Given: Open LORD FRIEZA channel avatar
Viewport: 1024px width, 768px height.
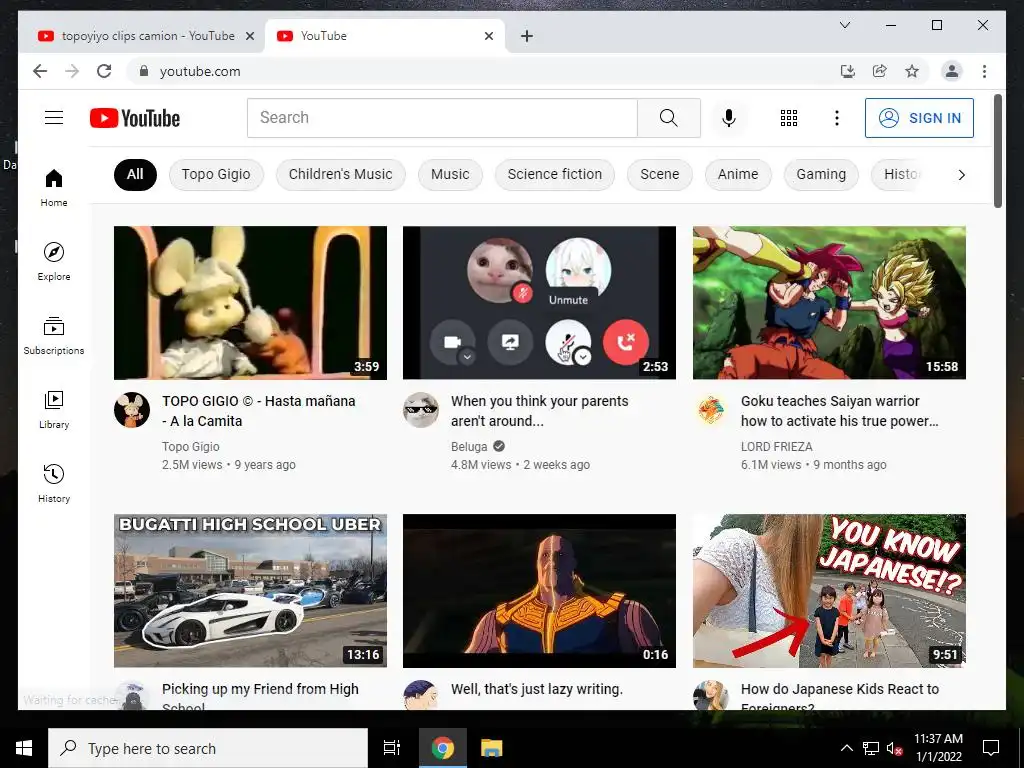Looking at the screenshot, I should [711, 410].
